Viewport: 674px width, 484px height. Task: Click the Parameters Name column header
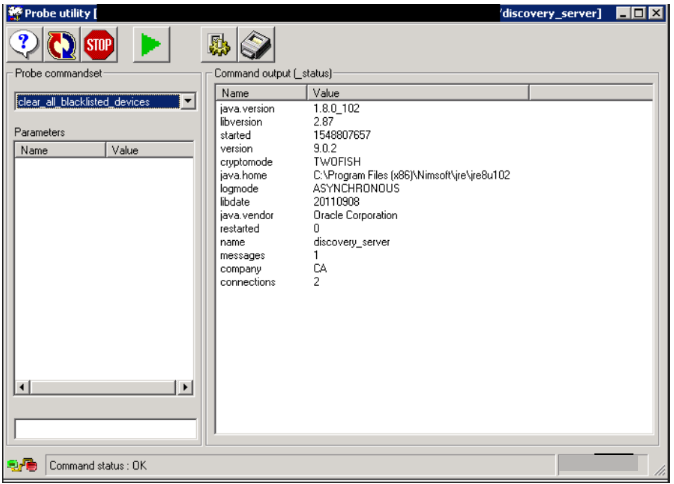pyautogui.click(x=59, y=150)
